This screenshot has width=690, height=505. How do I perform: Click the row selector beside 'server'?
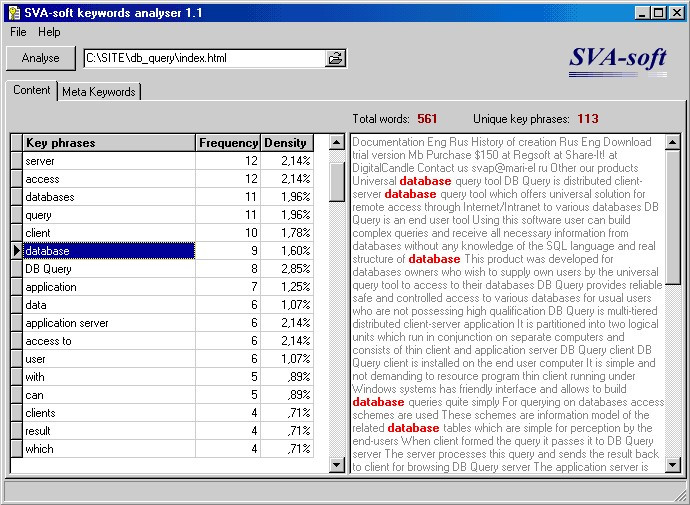click(17, 161)
